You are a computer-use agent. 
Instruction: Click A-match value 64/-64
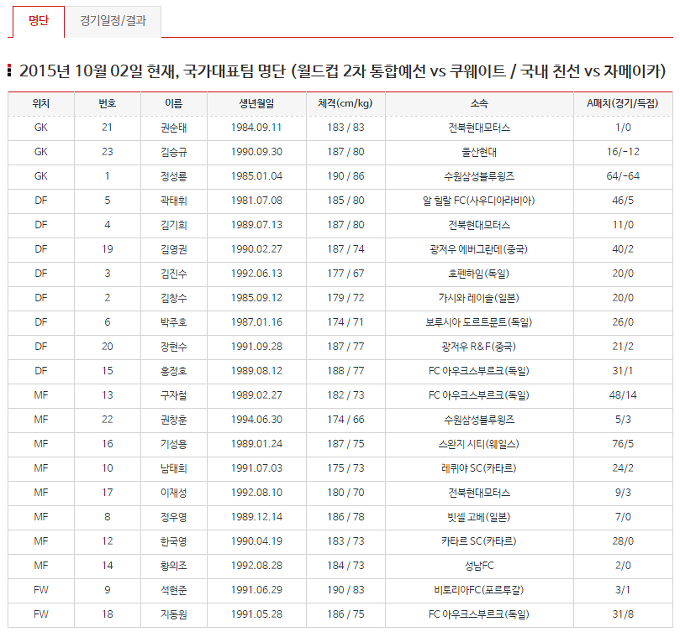tap(623, 176)
